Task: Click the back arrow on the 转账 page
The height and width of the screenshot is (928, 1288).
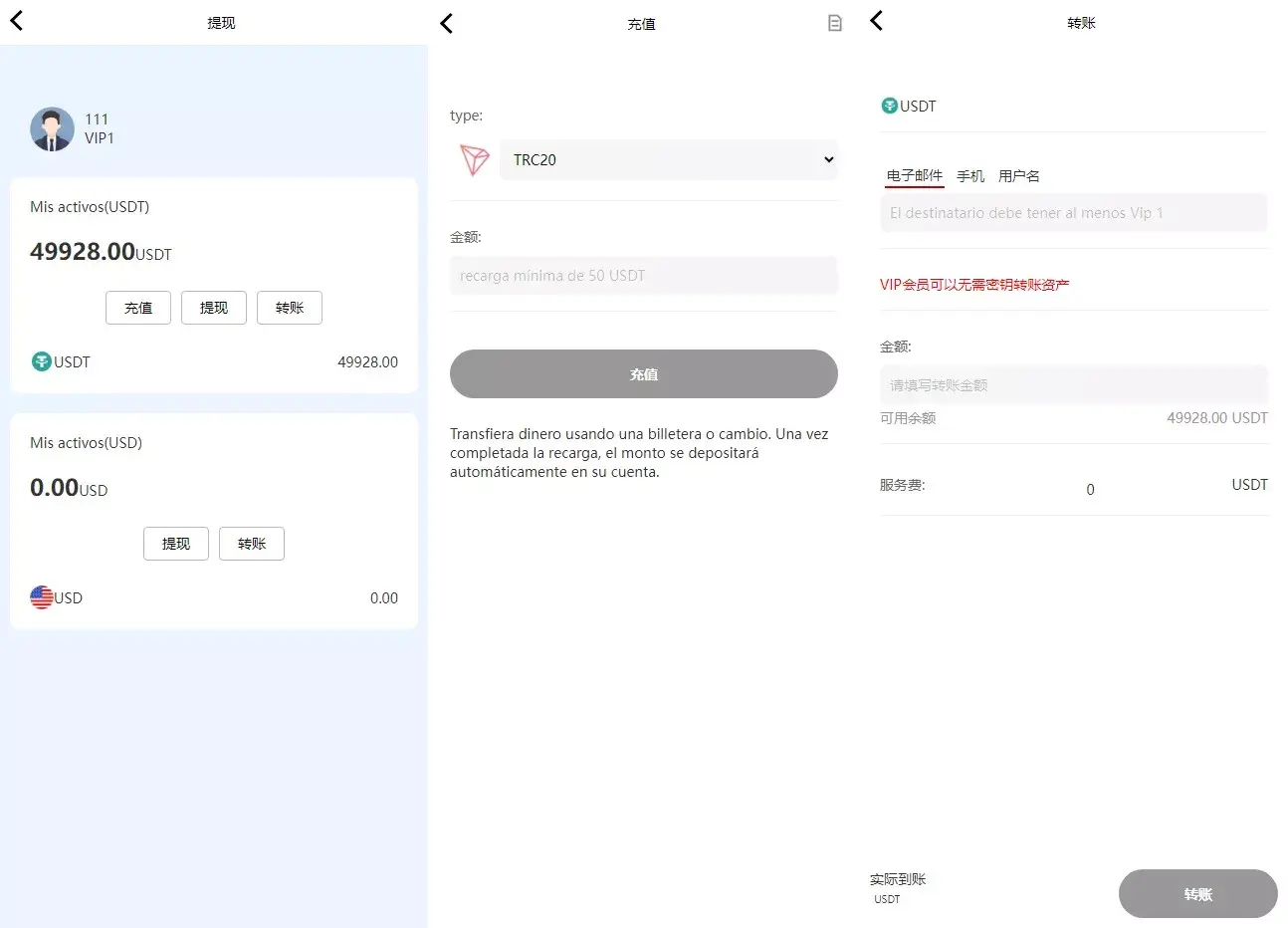Action: (876, 20)
